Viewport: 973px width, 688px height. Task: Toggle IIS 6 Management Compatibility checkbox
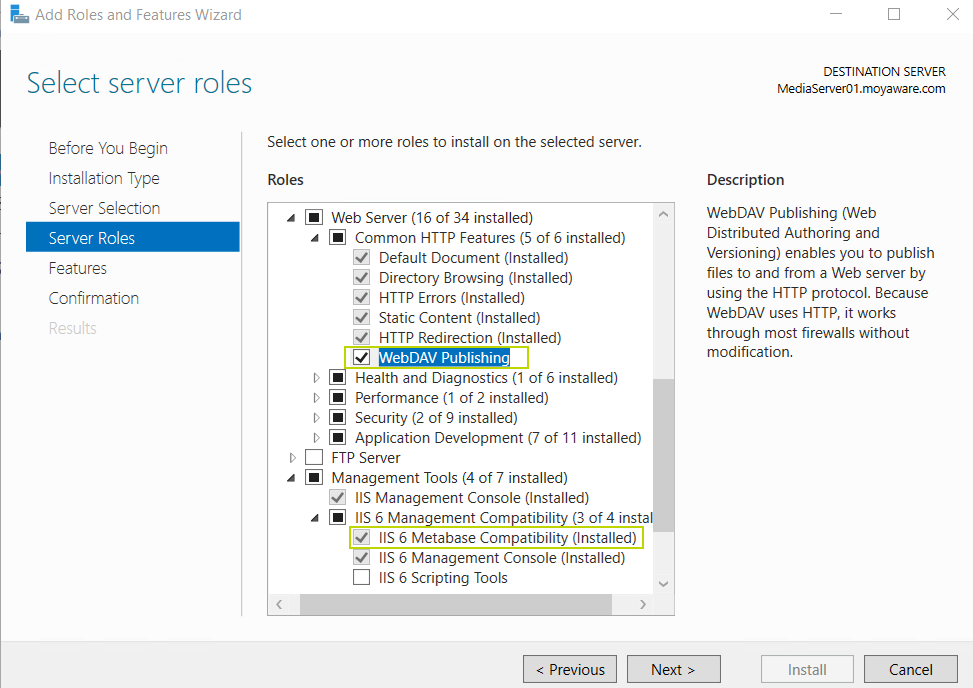pos(338,517)
